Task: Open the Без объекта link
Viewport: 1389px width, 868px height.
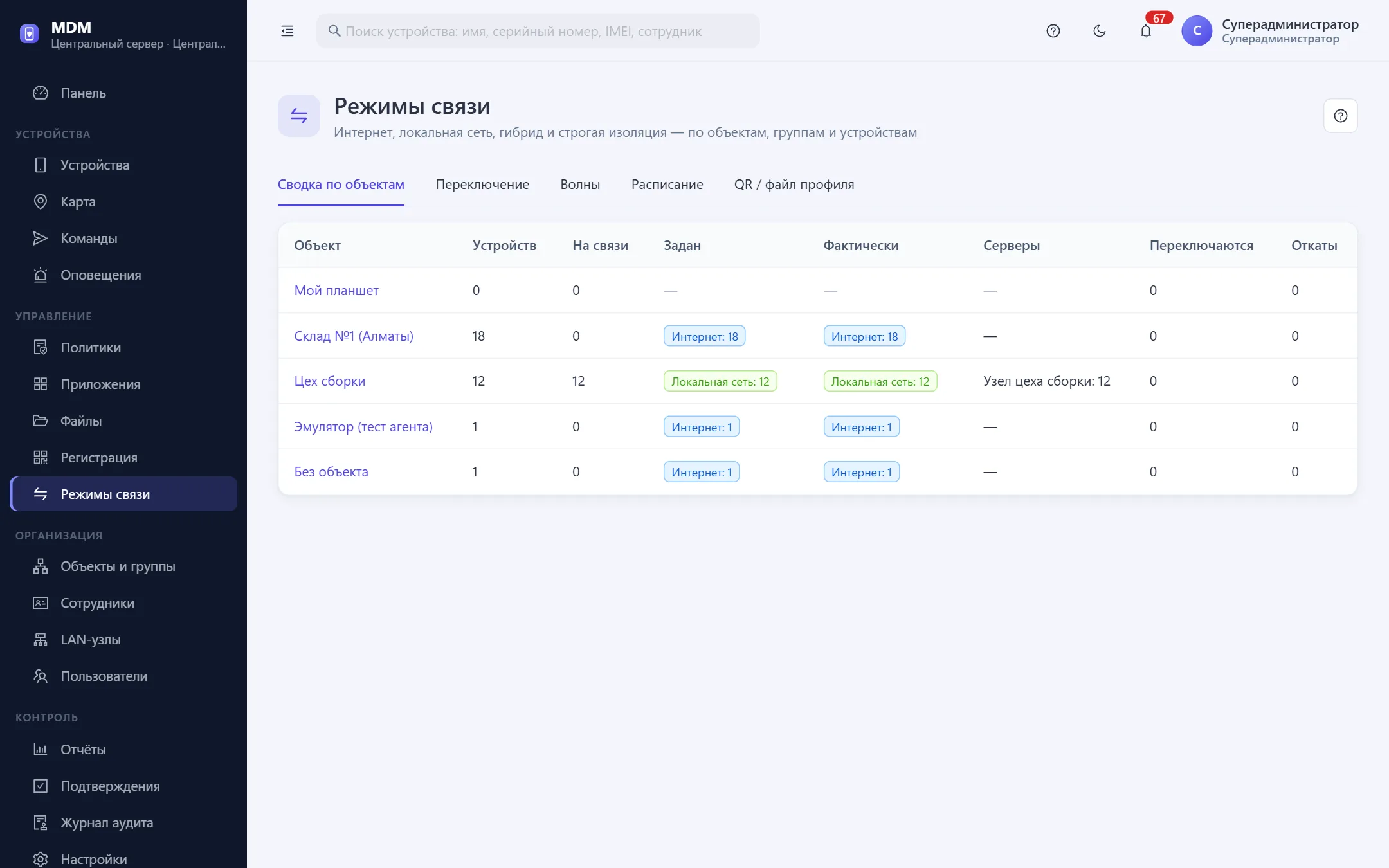Action: (331, 472)
